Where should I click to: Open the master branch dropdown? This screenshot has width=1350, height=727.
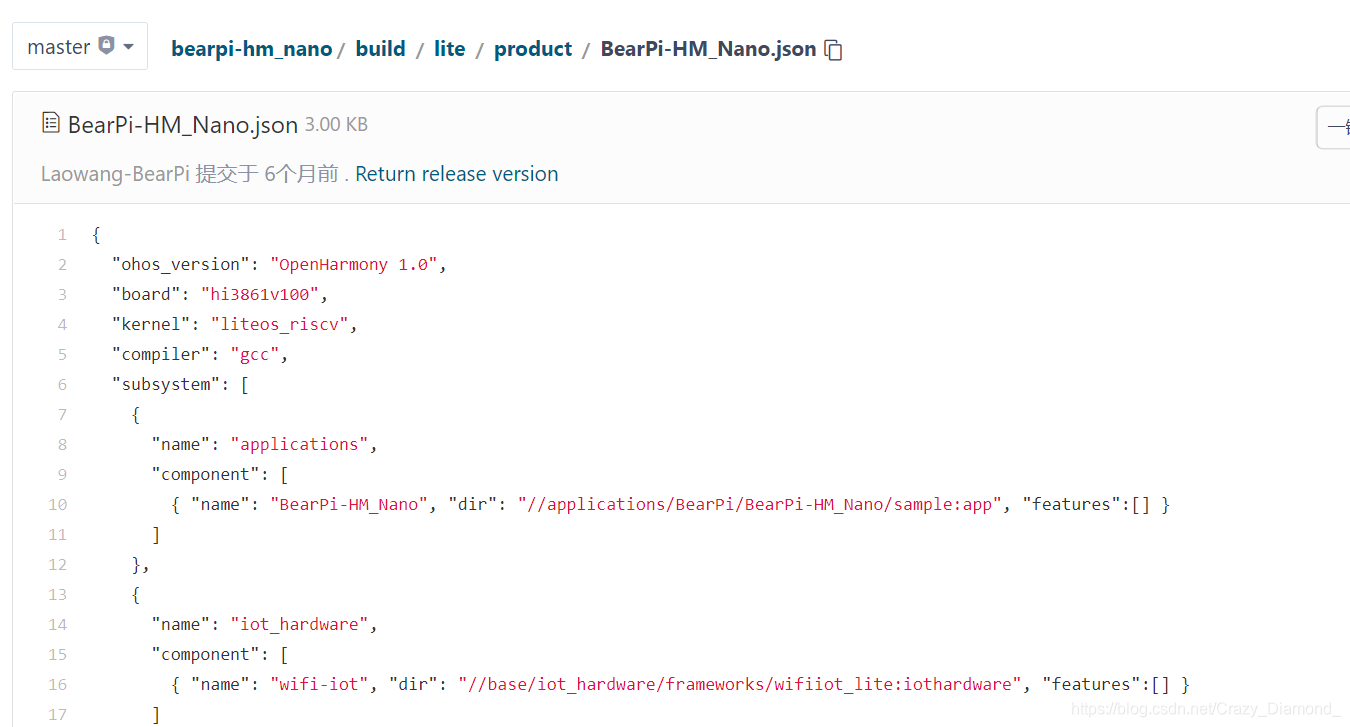click(x=80, y=47)
